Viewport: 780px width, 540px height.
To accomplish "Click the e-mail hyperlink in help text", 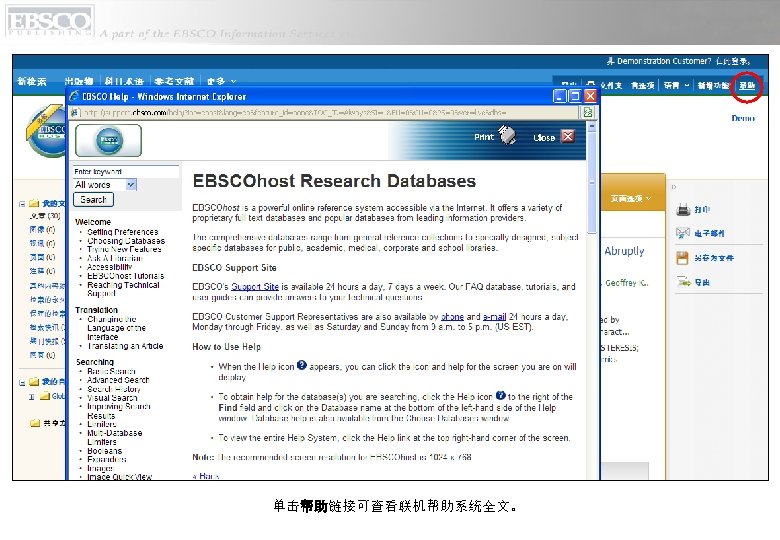I will tap(494, 316).
